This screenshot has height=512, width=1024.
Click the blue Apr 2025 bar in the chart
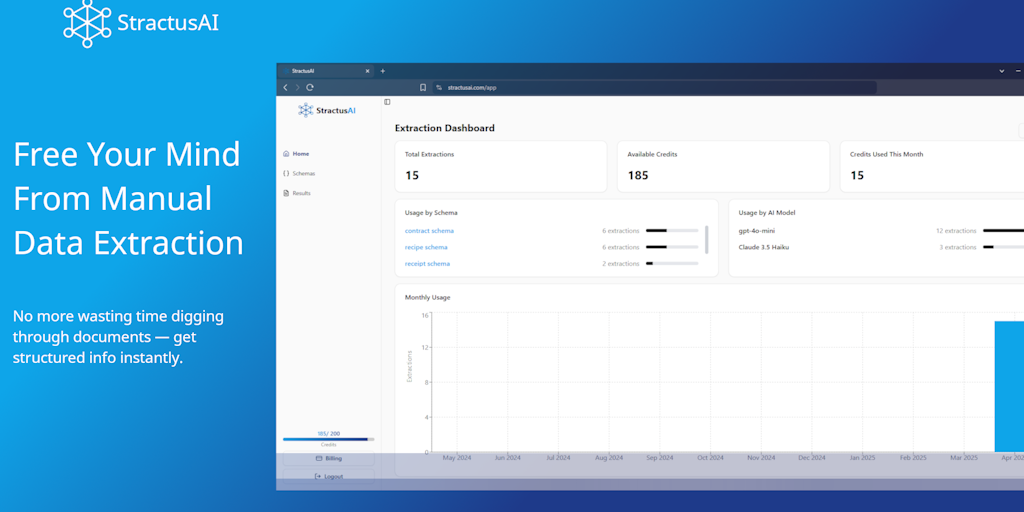coord(1009,387)
